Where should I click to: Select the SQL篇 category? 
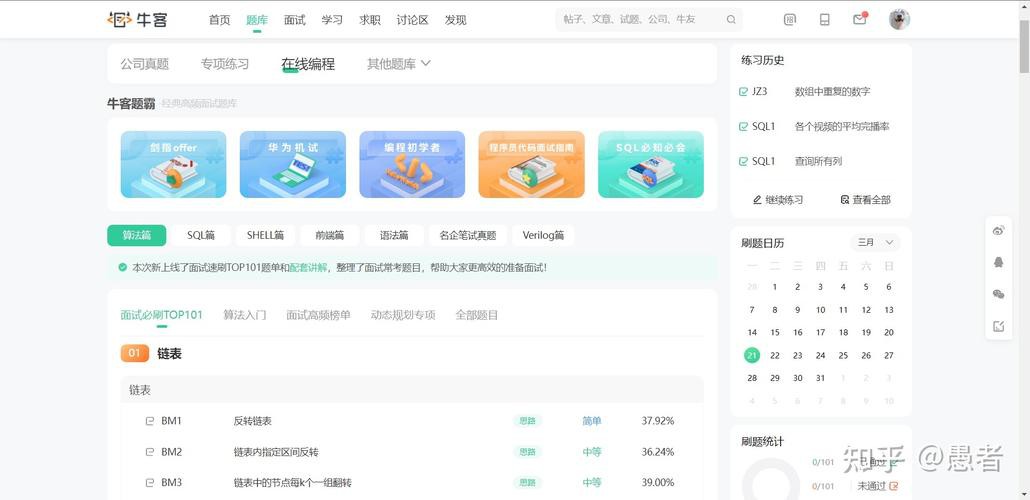click(201, 235)
